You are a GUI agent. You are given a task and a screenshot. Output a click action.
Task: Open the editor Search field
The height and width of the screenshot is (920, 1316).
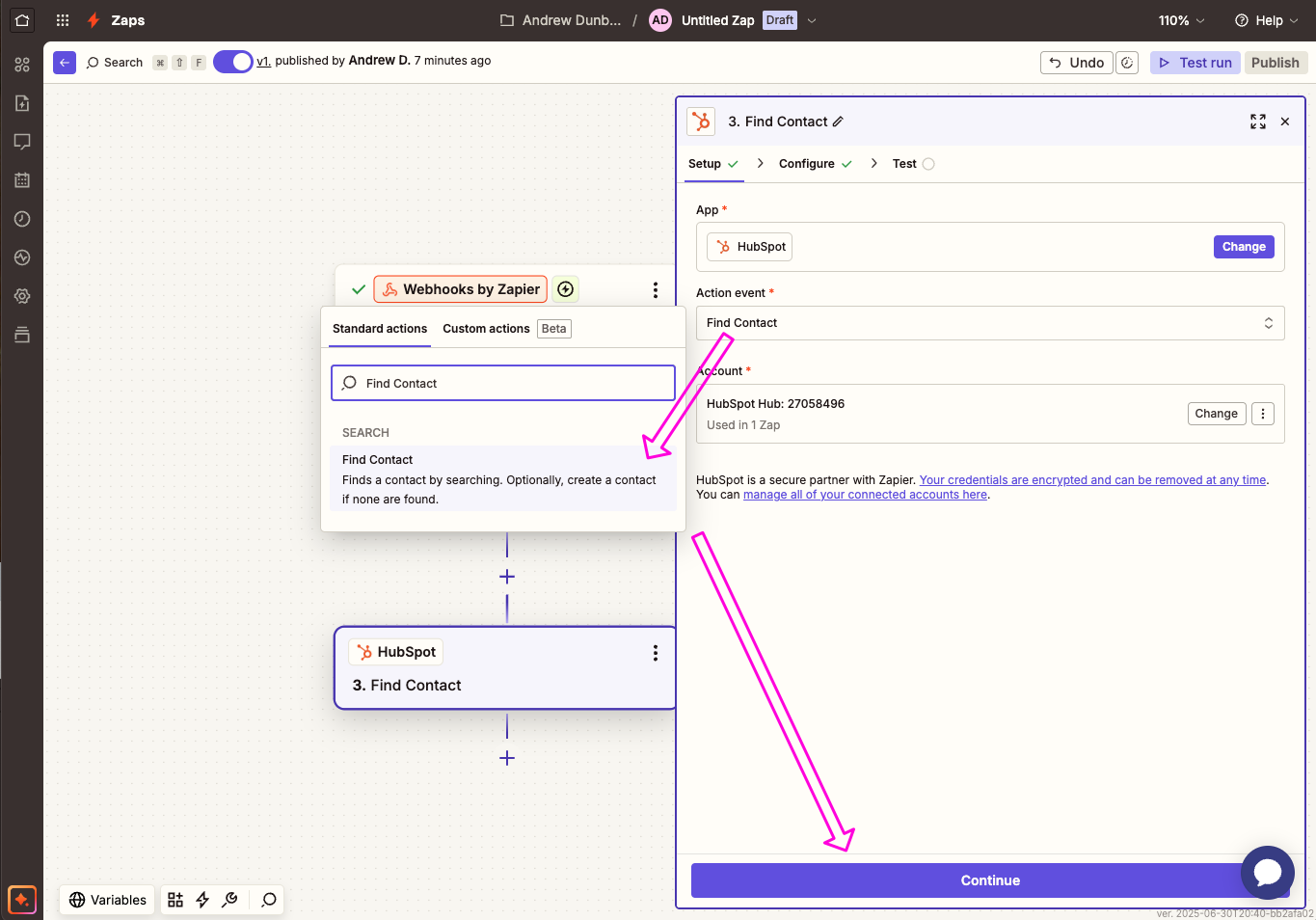tap(115, 63)
